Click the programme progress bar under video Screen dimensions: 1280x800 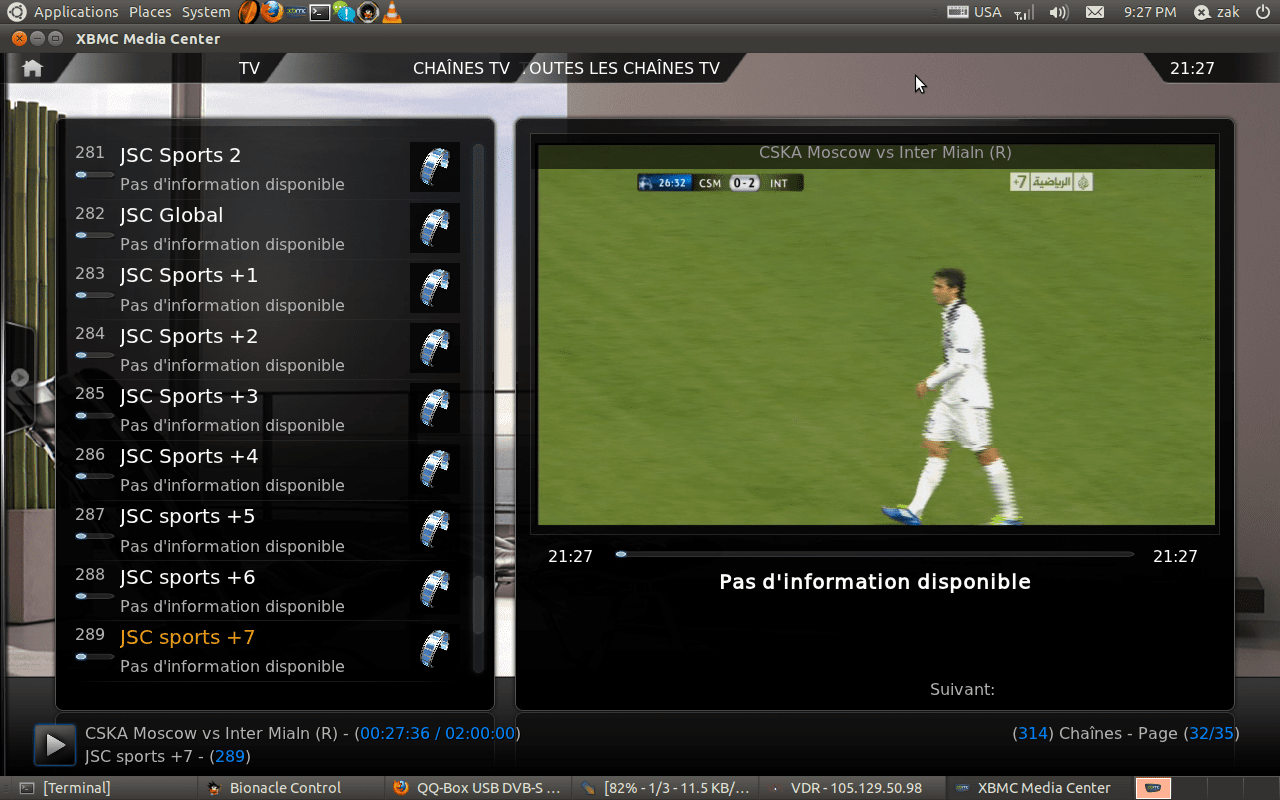(874, 554)
